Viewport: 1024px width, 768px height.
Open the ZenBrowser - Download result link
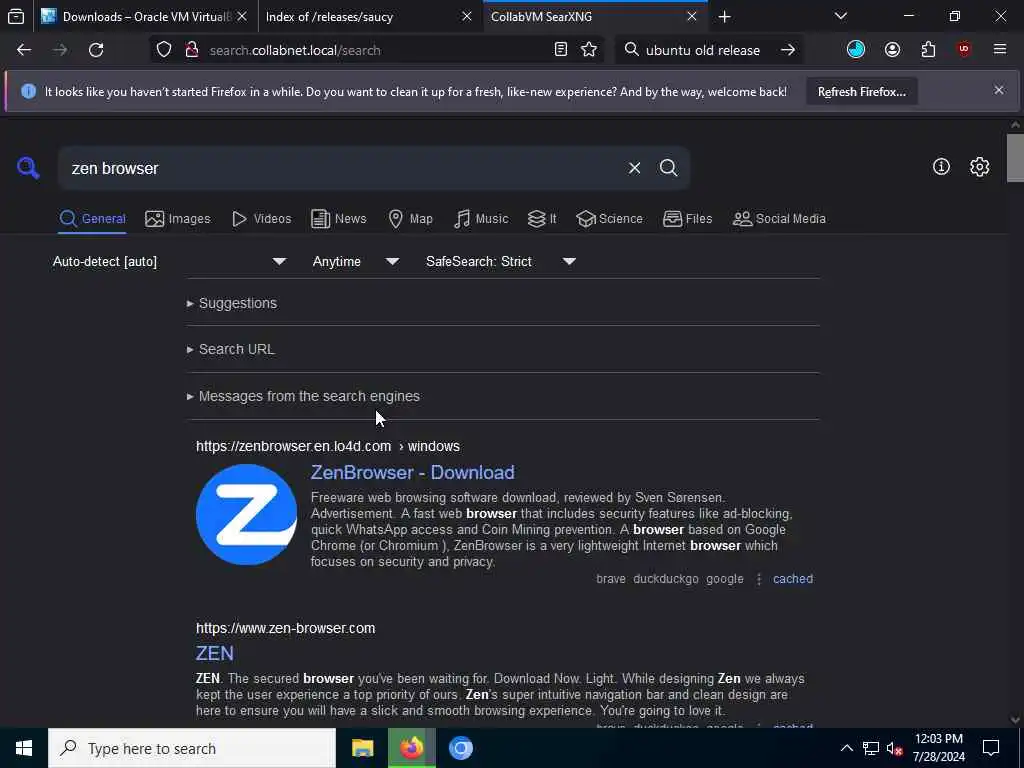413,472
